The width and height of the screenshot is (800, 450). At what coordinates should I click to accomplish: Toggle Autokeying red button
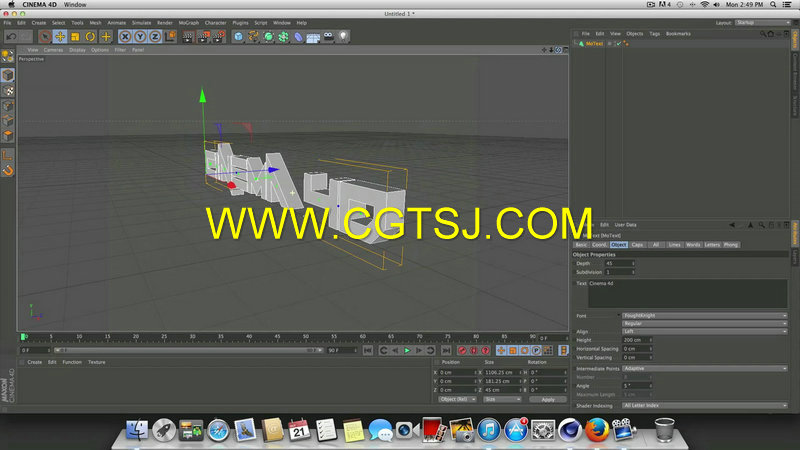[x=473, y=351]
